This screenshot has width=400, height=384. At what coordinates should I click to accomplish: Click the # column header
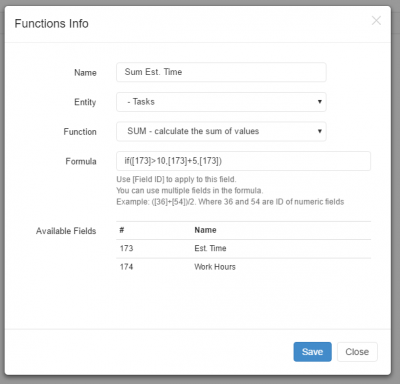pyautogui.click(x=122, y=230)
